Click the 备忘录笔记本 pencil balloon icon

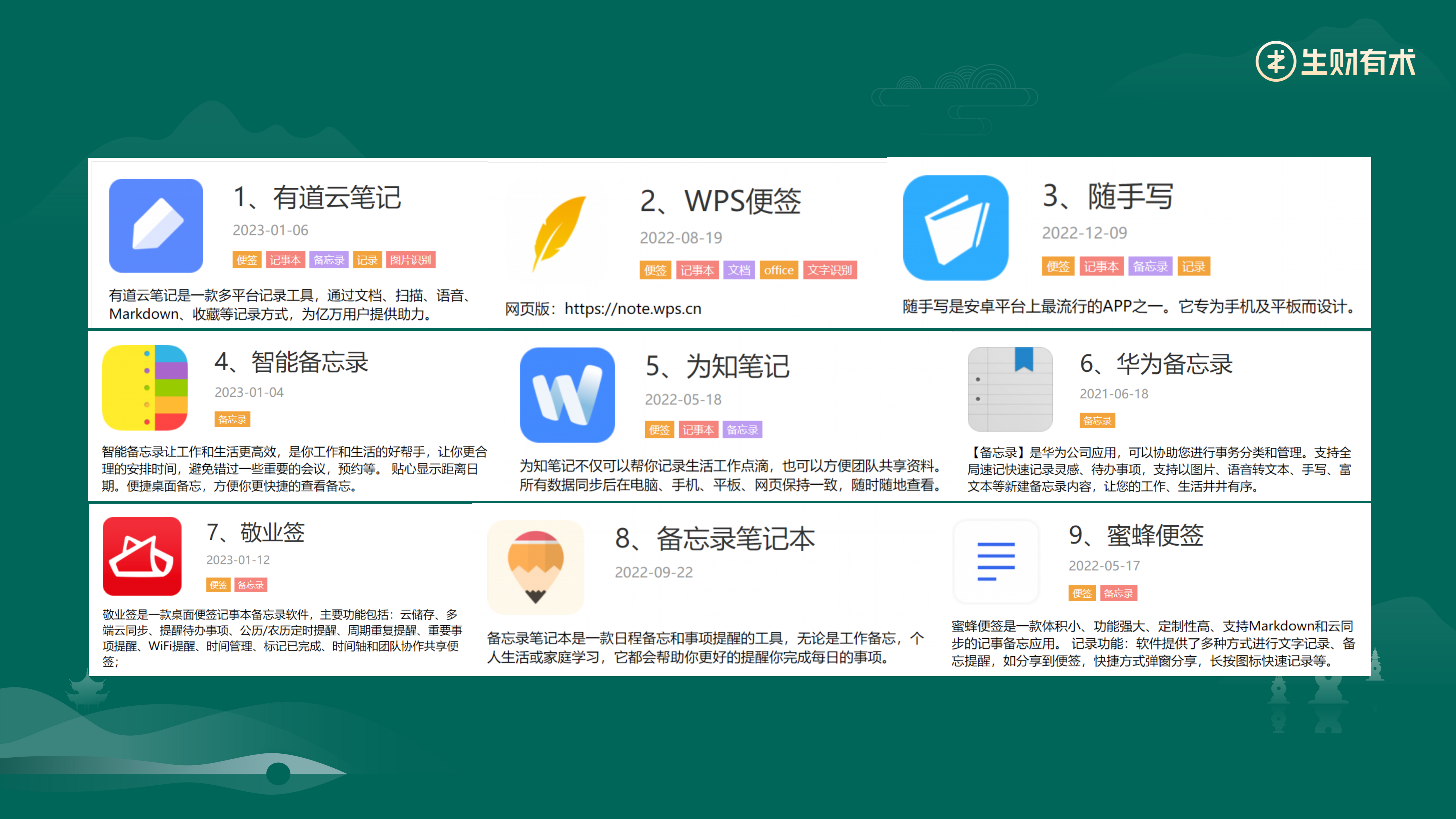(x=535, y=567)
